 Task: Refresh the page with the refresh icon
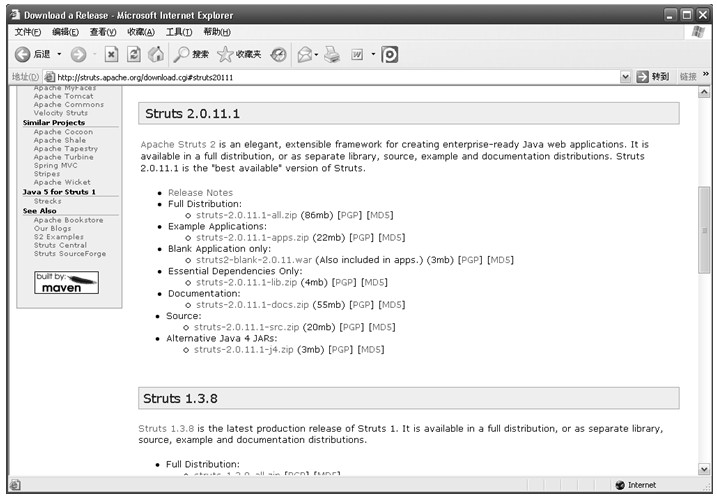(x=134, y=54)
